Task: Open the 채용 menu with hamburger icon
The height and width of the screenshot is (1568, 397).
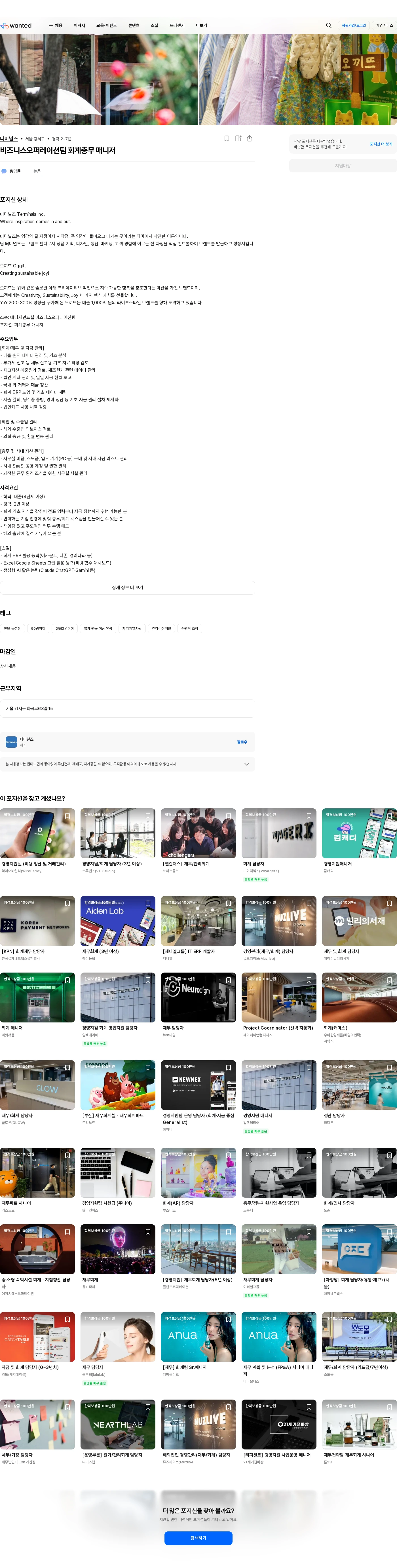Action: 55,26
